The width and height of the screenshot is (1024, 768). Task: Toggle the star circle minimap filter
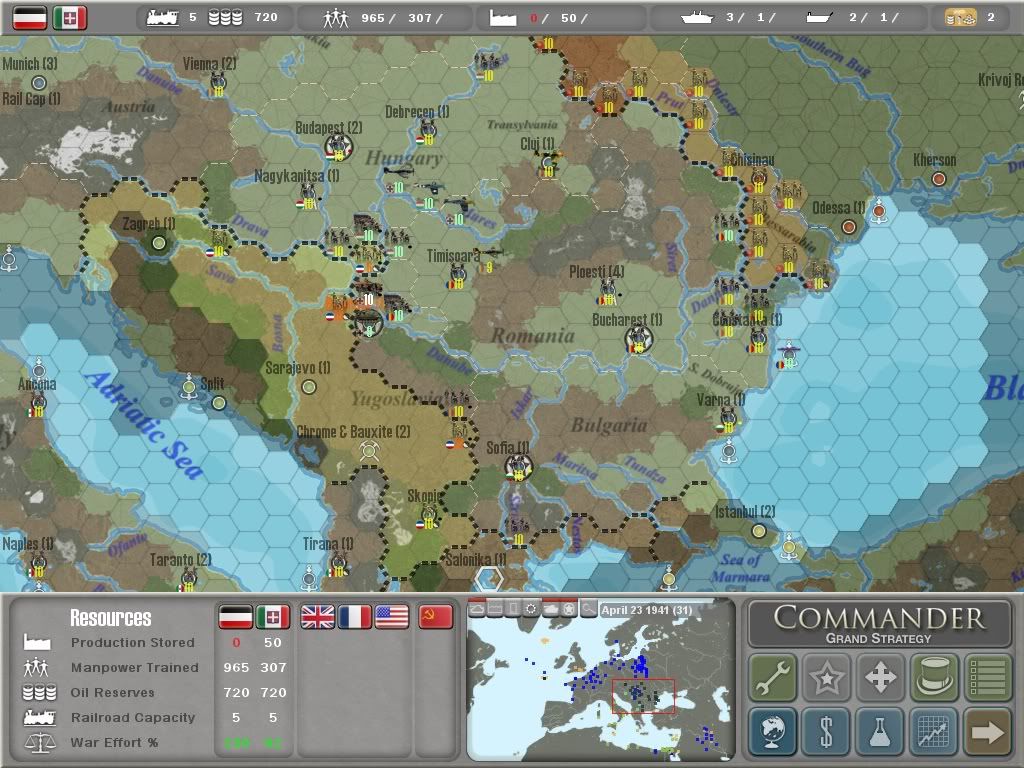coord(569,609)
